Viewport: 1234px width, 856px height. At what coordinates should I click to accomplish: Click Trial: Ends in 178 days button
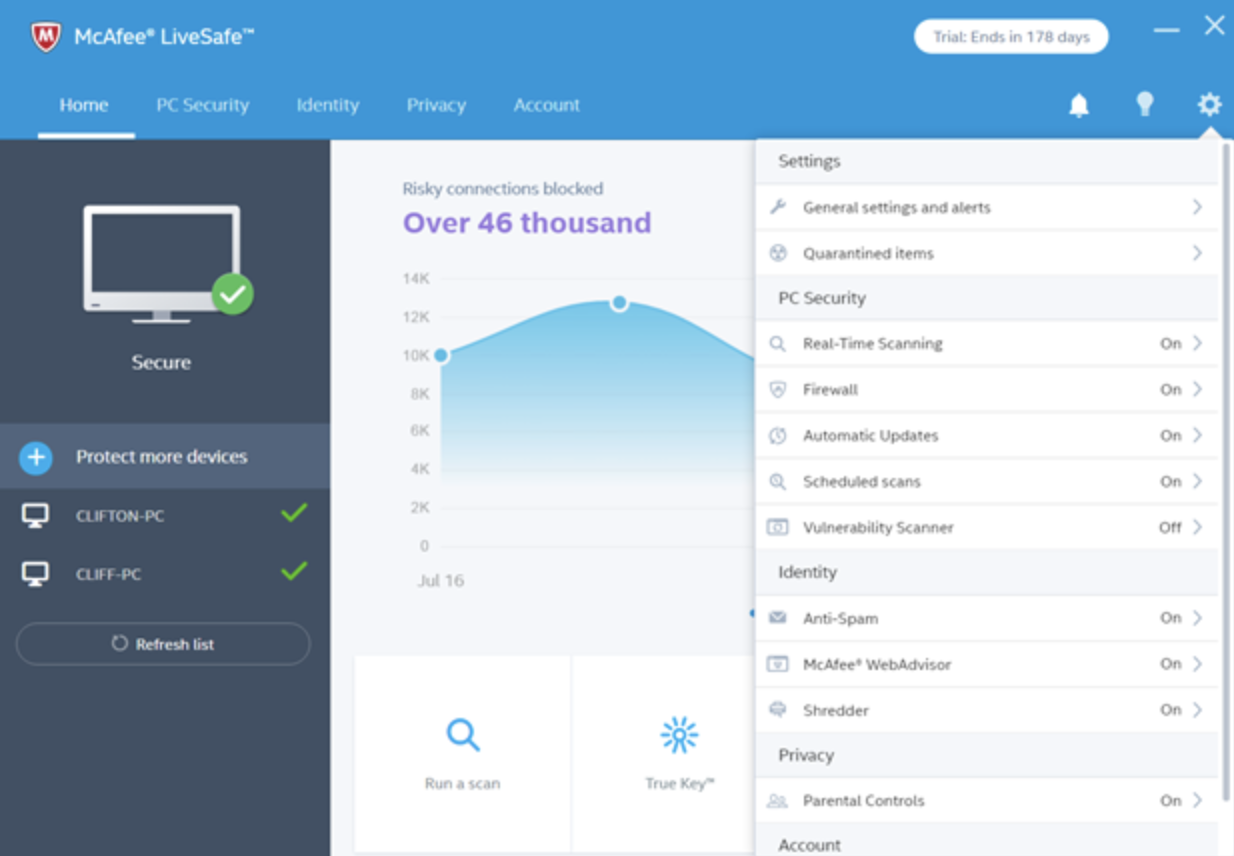1012,37
